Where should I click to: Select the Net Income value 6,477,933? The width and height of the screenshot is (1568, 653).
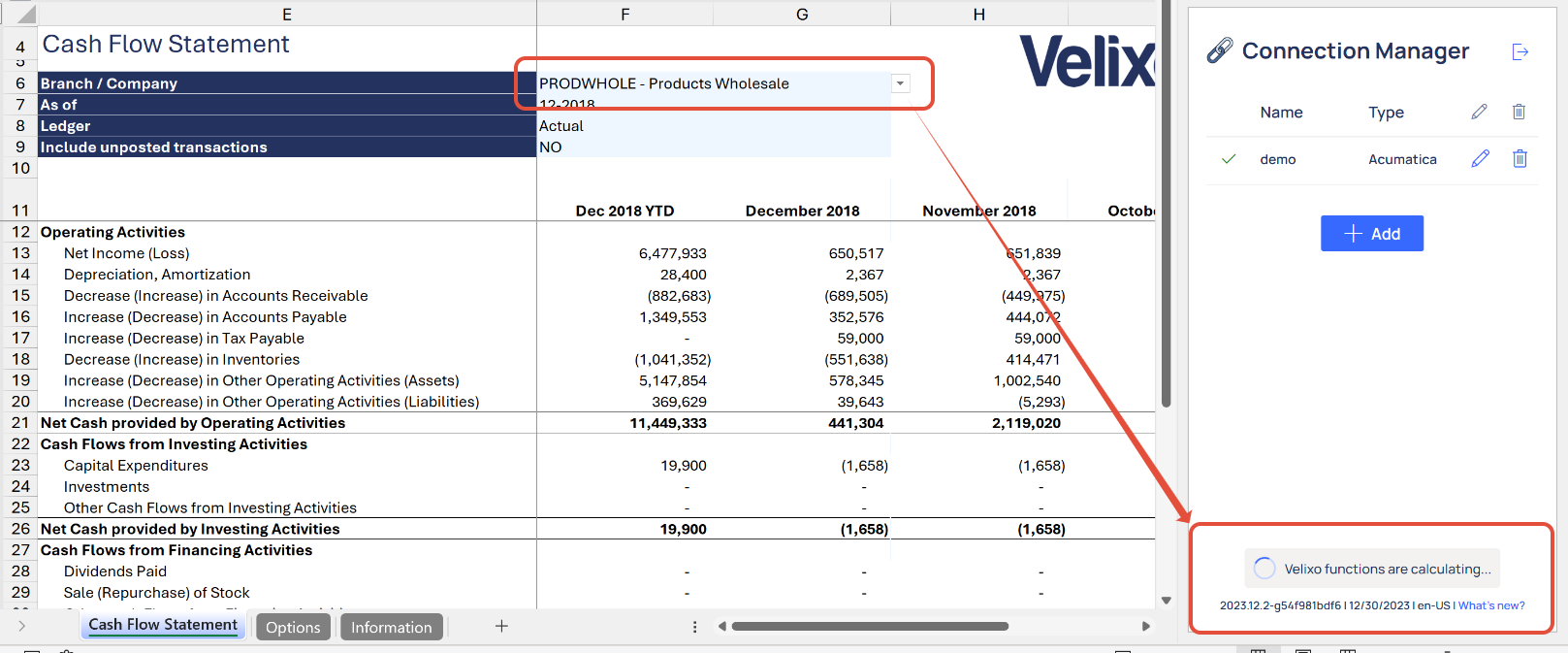pyautogui.click(x=672, y=253)
